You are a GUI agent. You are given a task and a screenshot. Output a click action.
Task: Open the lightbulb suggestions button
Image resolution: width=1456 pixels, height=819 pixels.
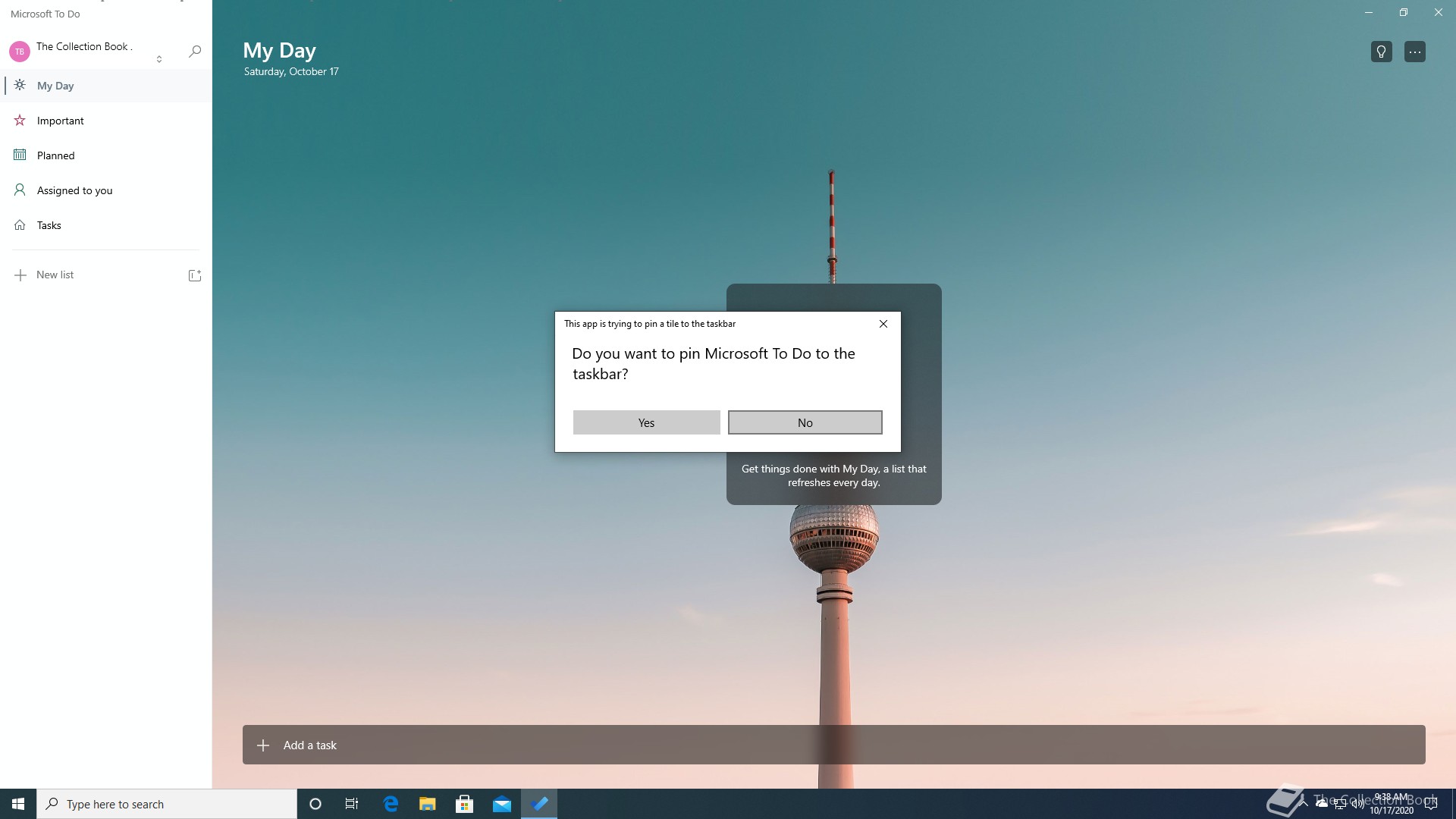(x=1382, y=52)
